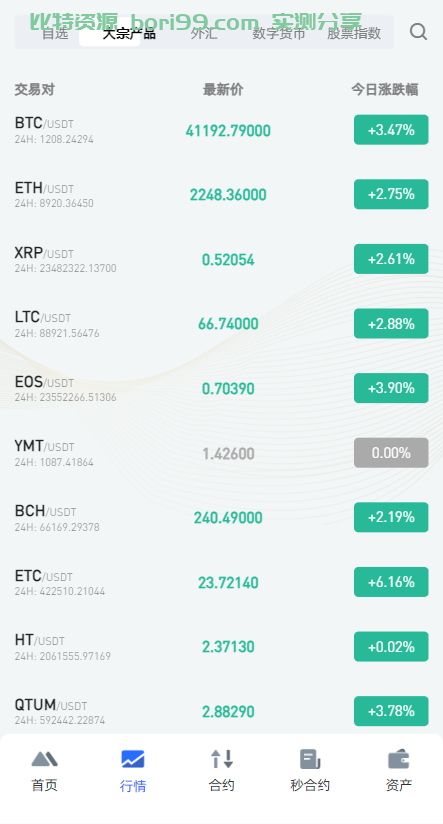The width and height of the screenshot is (443, 824).
Task: Select the XRP/USDT pair row
Action: [x=221, y=259]
